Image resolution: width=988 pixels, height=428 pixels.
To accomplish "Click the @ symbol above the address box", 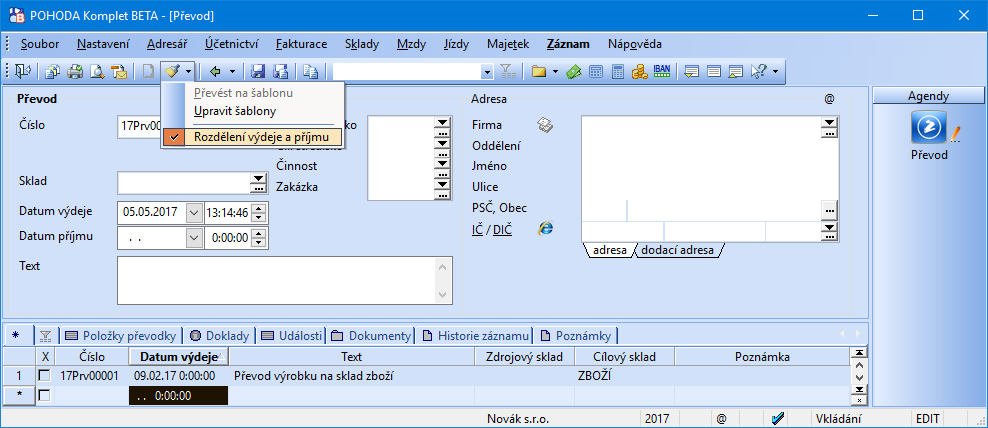I will pos(829,99).
